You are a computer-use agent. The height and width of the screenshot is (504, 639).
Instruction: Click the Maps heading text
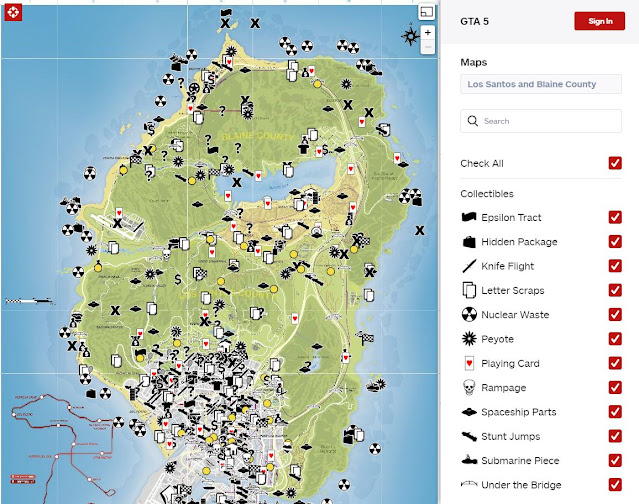point(474,62)
